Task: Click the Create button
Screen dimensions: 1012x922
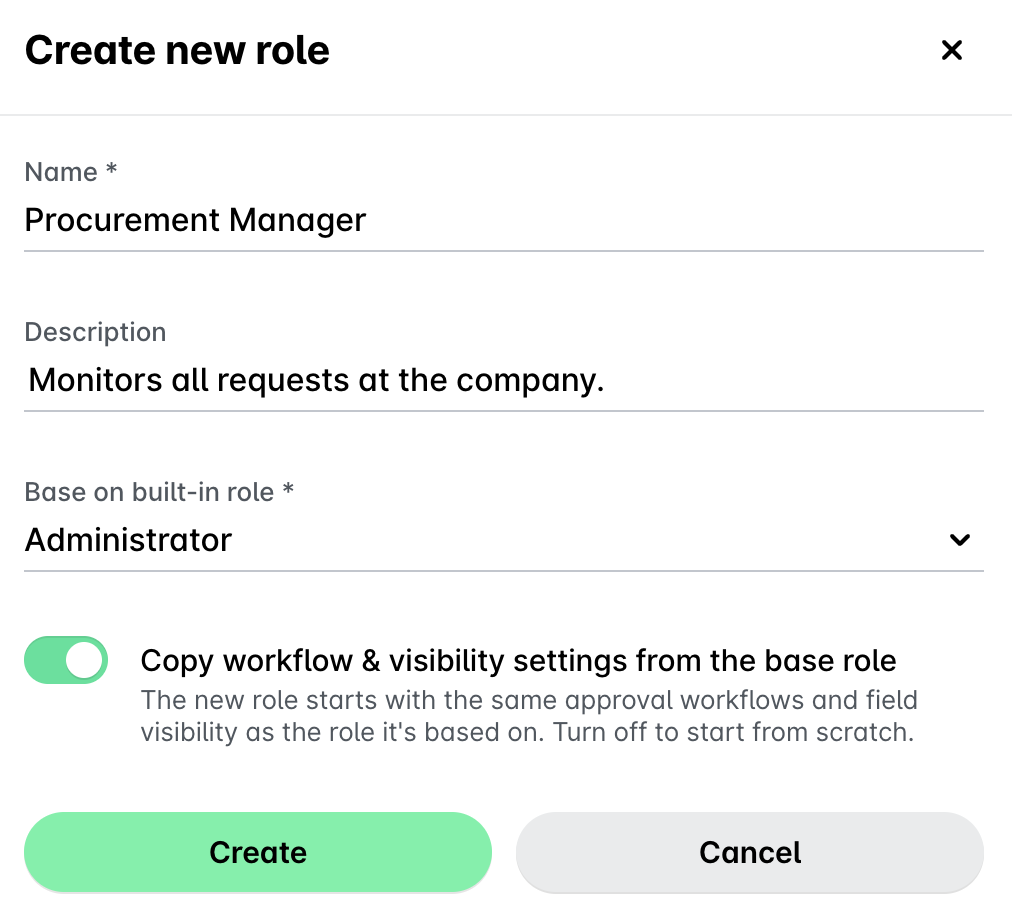Action: 258,852
